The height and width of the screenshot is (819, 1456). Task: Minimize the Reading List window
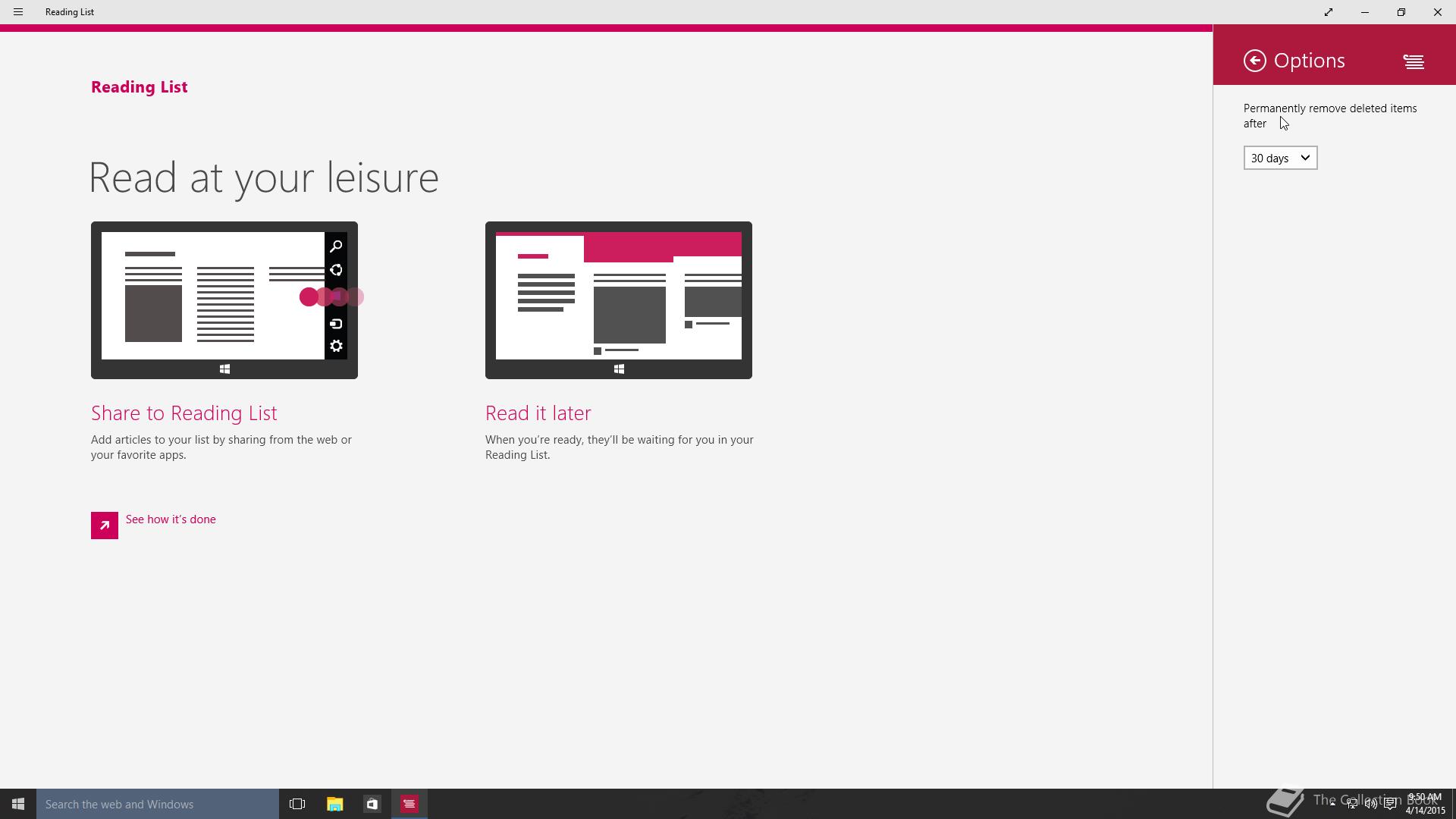pos(1365,12)
